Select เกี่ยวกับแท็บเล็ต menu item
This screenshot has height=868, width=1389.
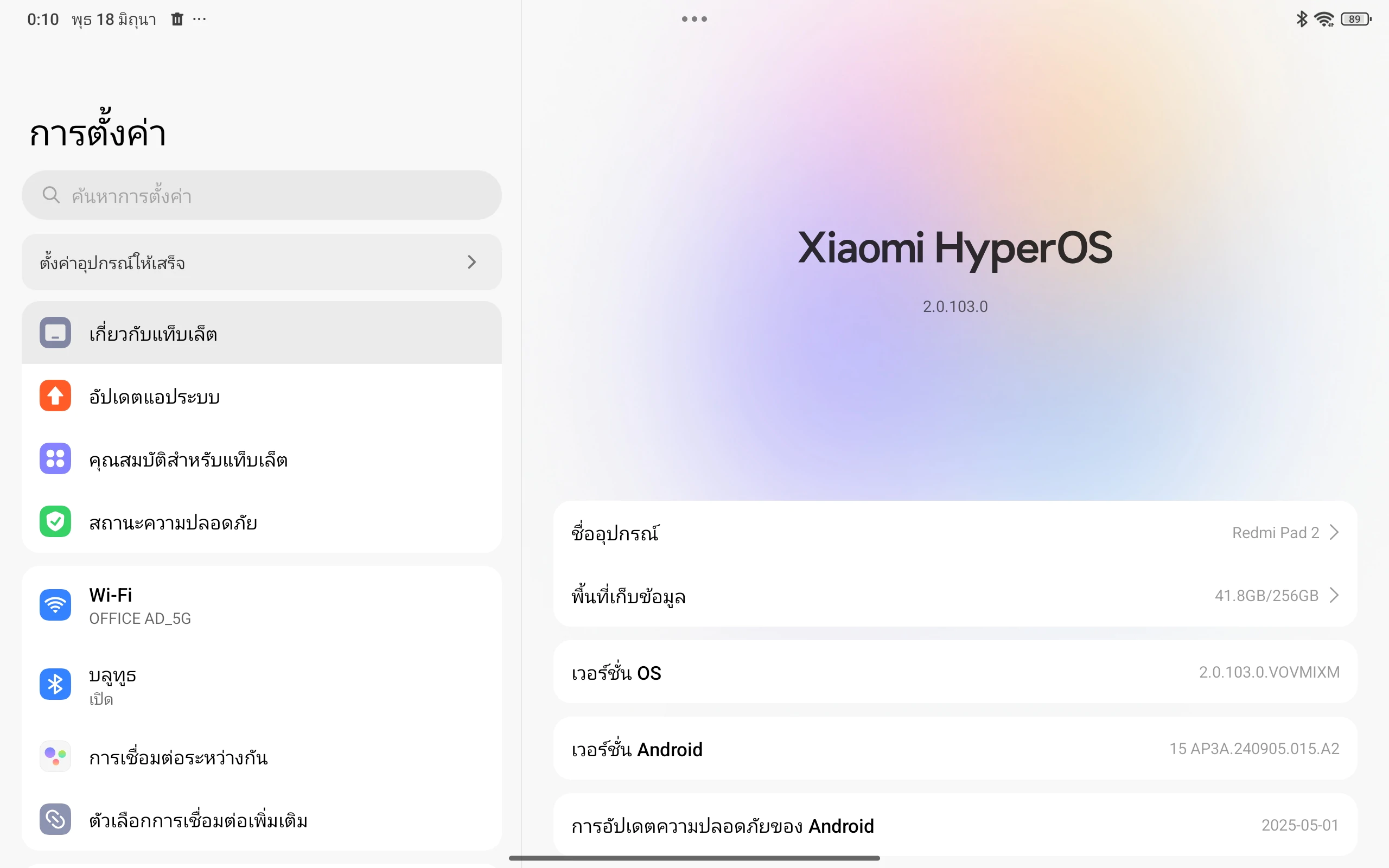pos(262,333)
